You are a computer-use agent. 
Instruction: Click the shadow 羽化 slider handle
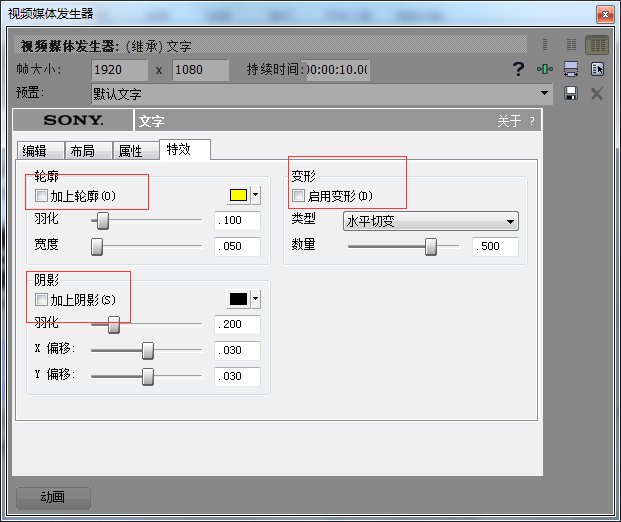point(114,325)
